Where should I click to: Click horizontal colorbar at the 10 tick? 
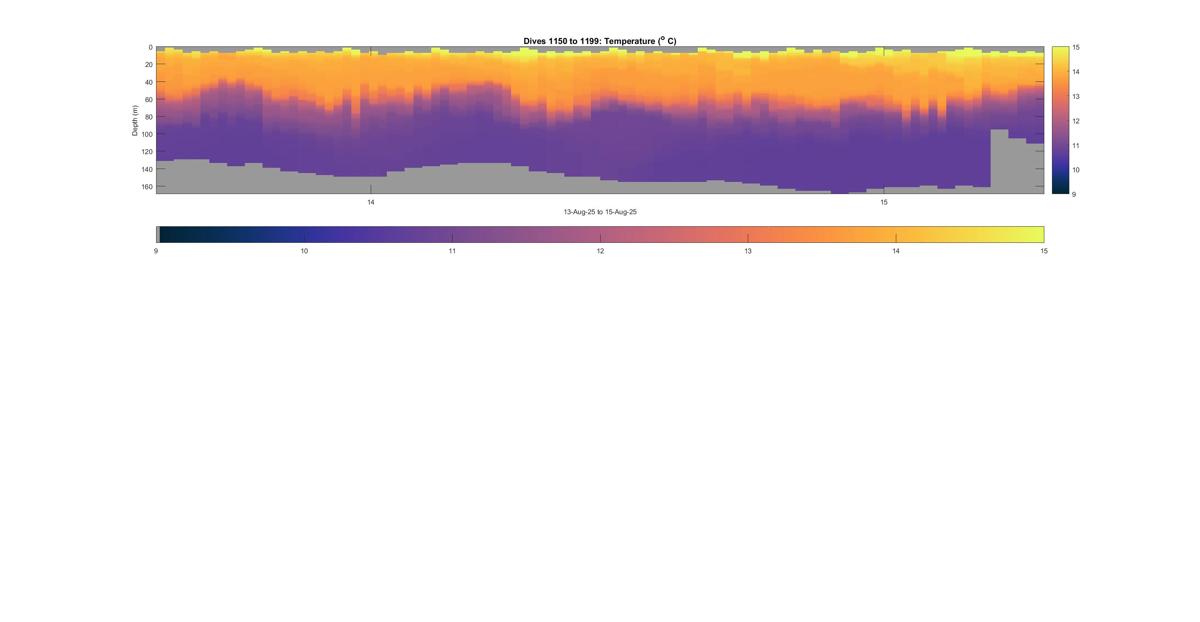click(x=304, y=234)
